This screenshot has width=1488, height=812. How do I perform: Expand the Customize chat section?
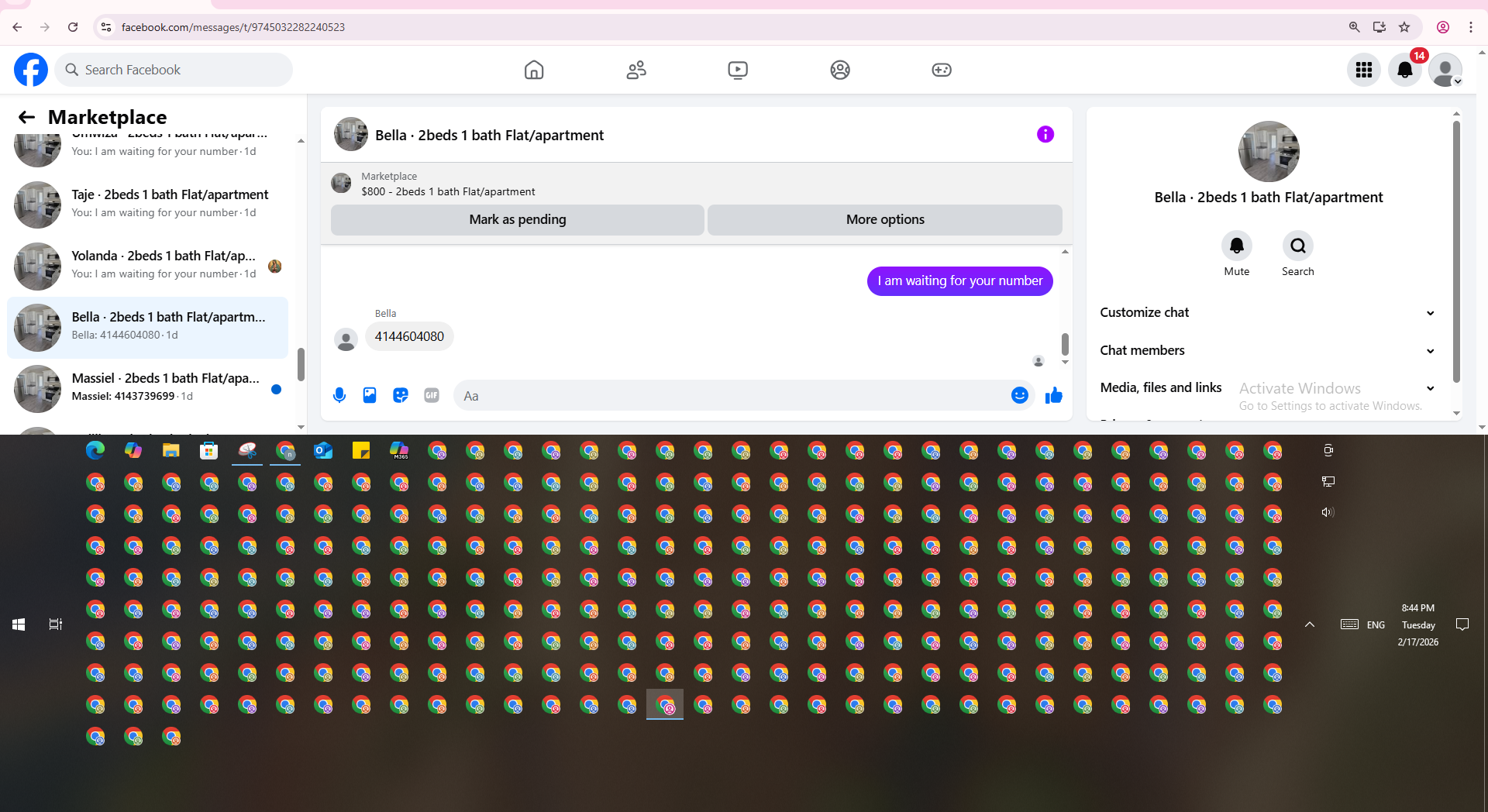[x=1268, y=313]
